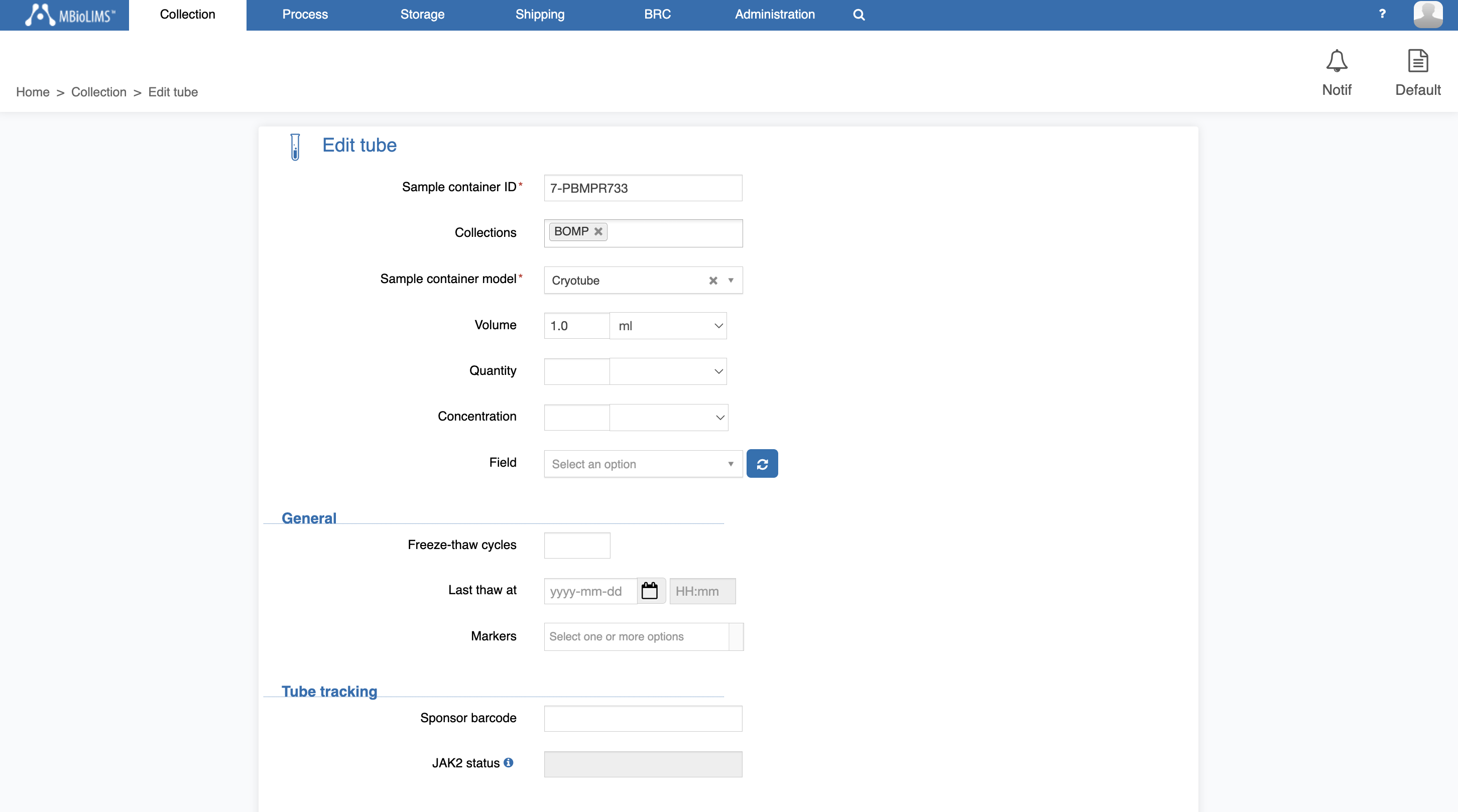
Task: Go to Collection breadcrumb link
Action: pos(98,92)
